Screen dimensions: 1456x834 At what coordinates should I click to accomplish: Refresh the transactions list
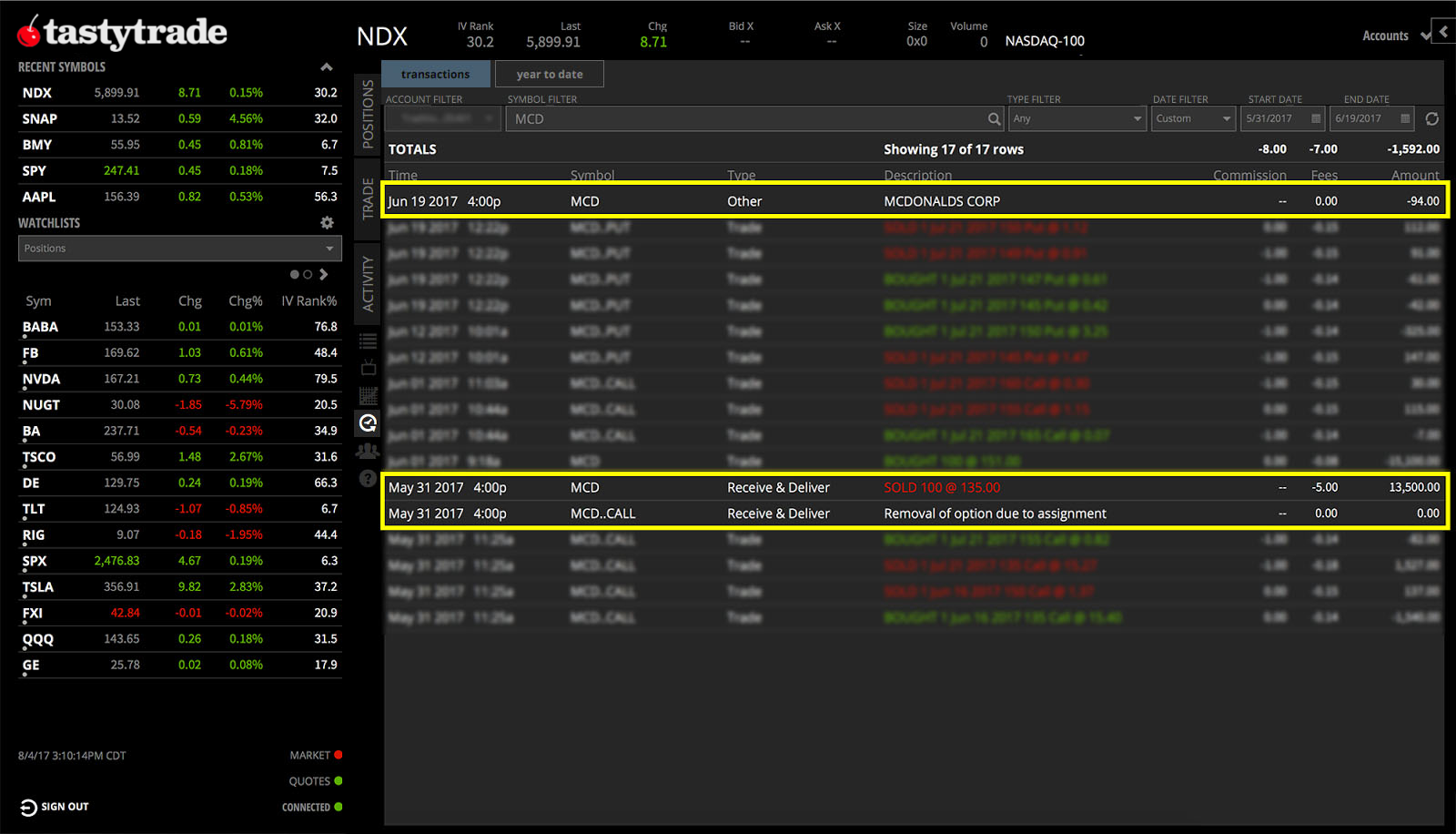point(1431,118)
